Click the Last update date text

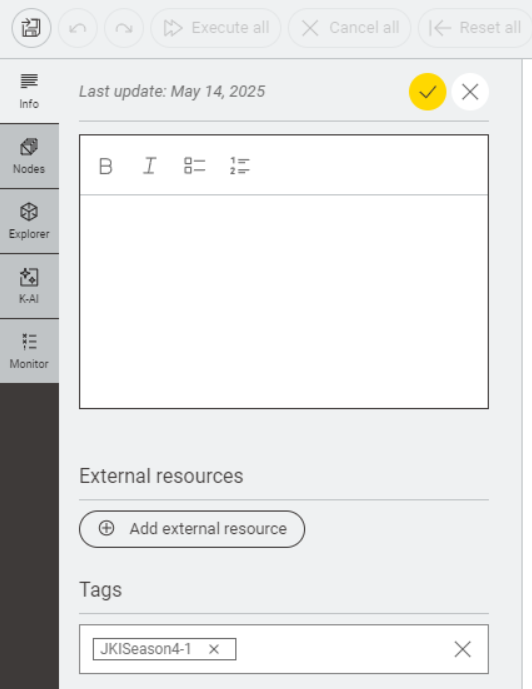172,91
